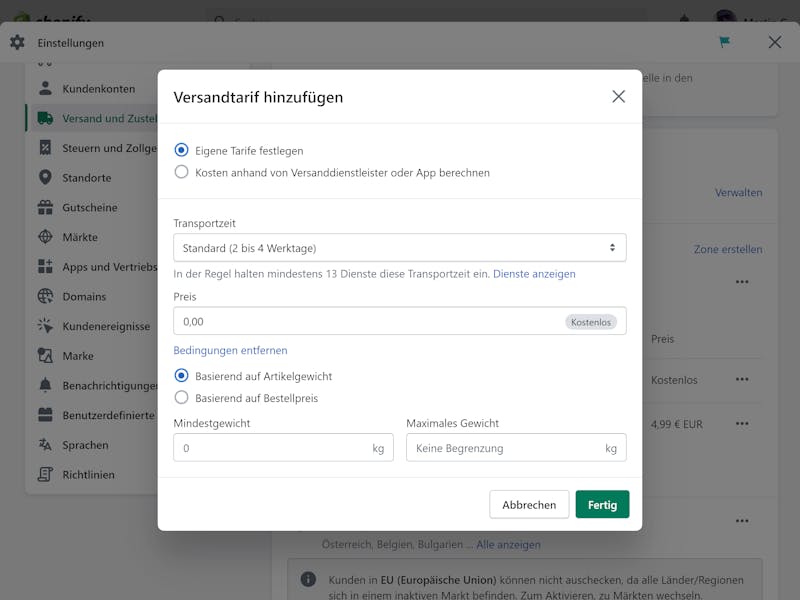Click the Gutscheine gift icon
Image resolution: width=800 pixels, height=600 pixels.
(45, 207)
